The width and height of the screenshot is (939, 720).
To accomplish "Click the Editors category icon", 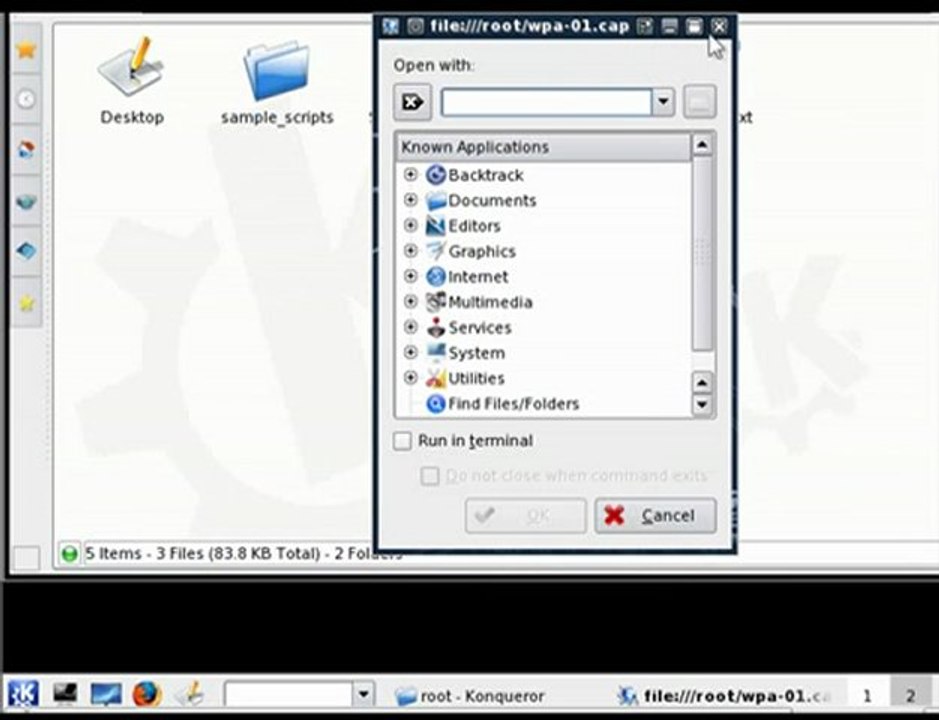I will tap(436, 226).
